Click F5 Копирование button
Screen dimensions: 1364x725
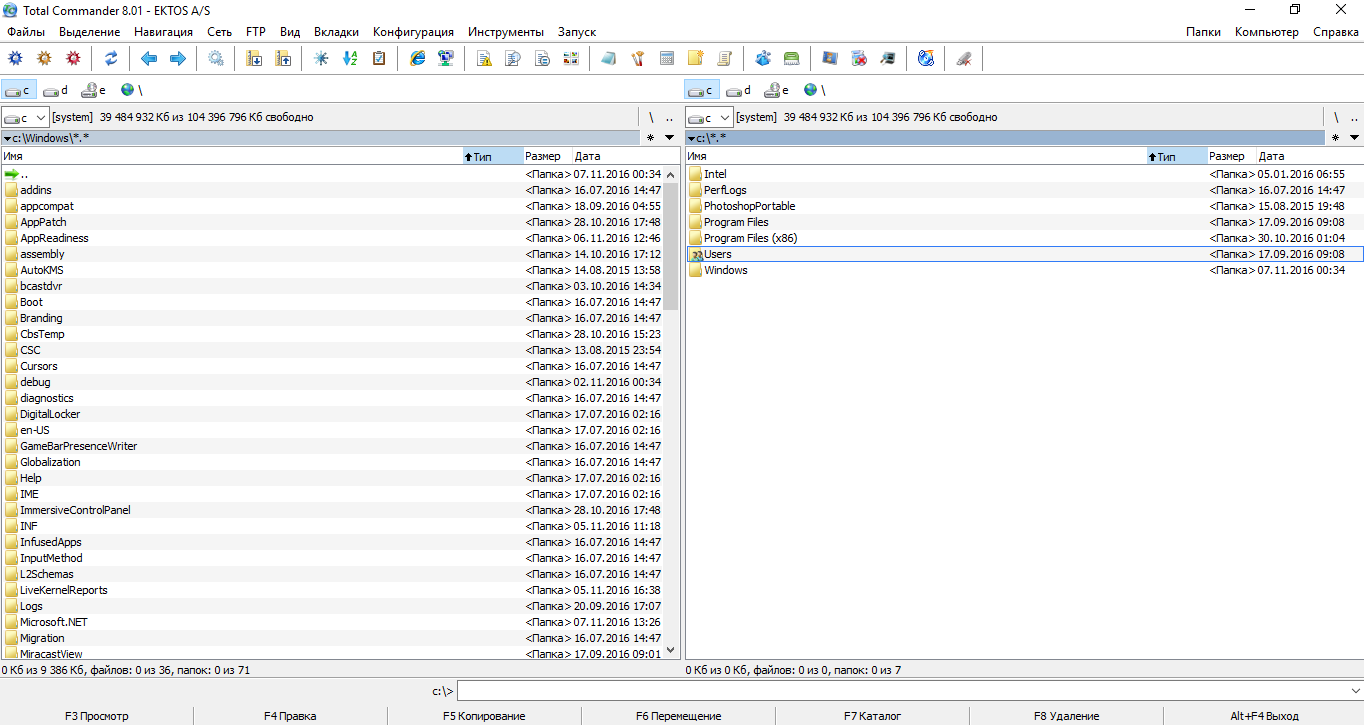click(484, 716)
